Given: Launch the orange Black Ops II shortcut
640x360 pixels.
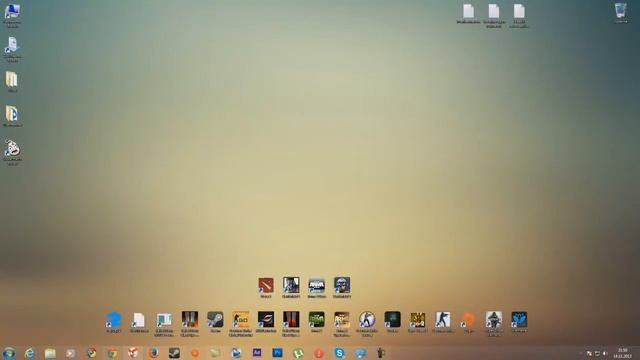Looking at the screenshot, I should tap(190, 321).
